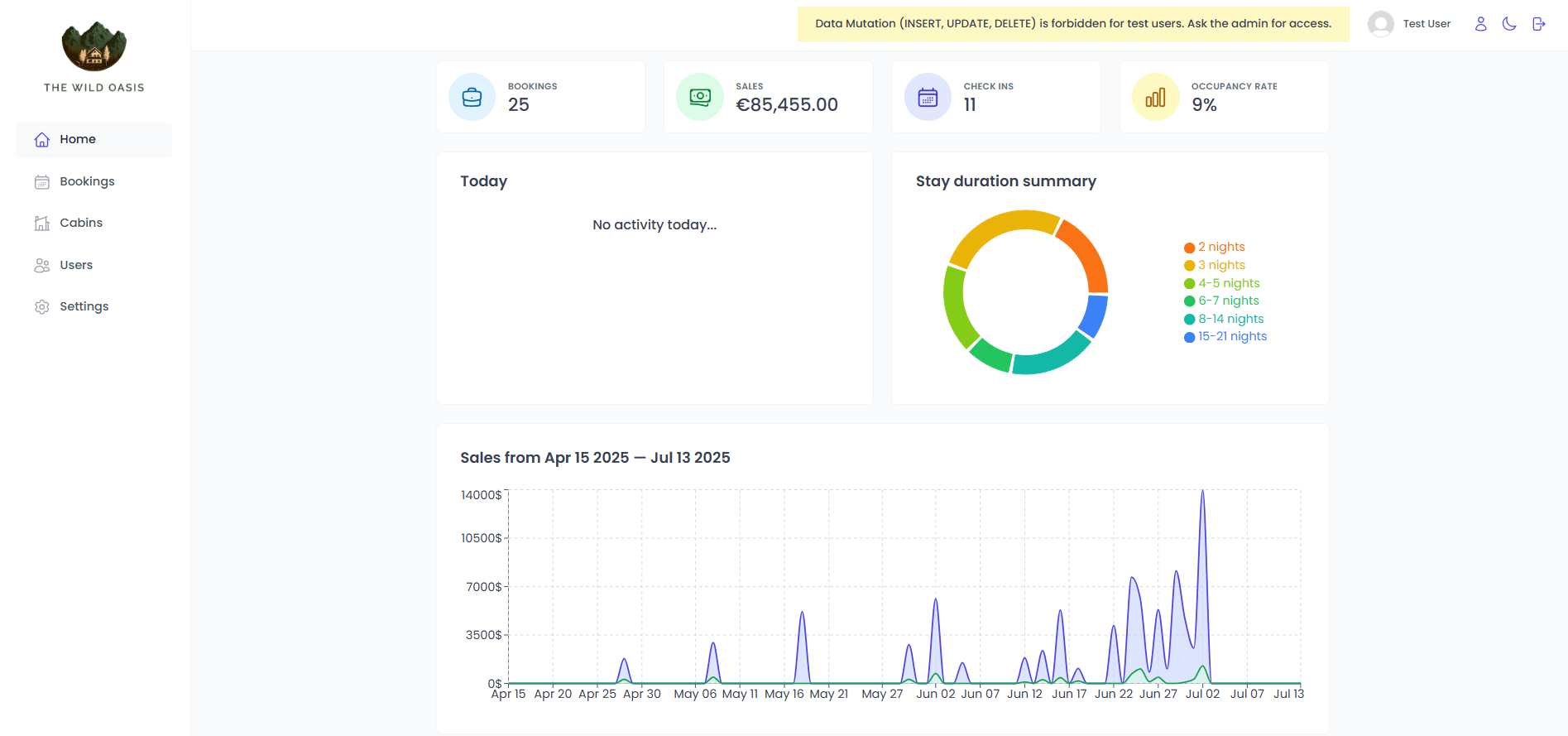Click the logout icon in the header
The image size is (1568, 736).
coord(1538,24)
